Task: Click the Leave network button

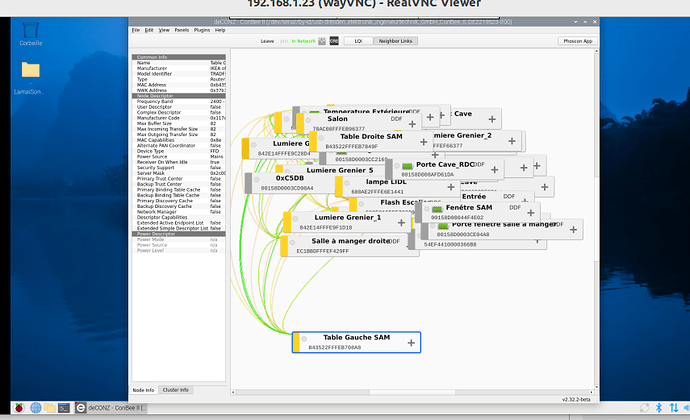Action: click(x=267, y=41)
